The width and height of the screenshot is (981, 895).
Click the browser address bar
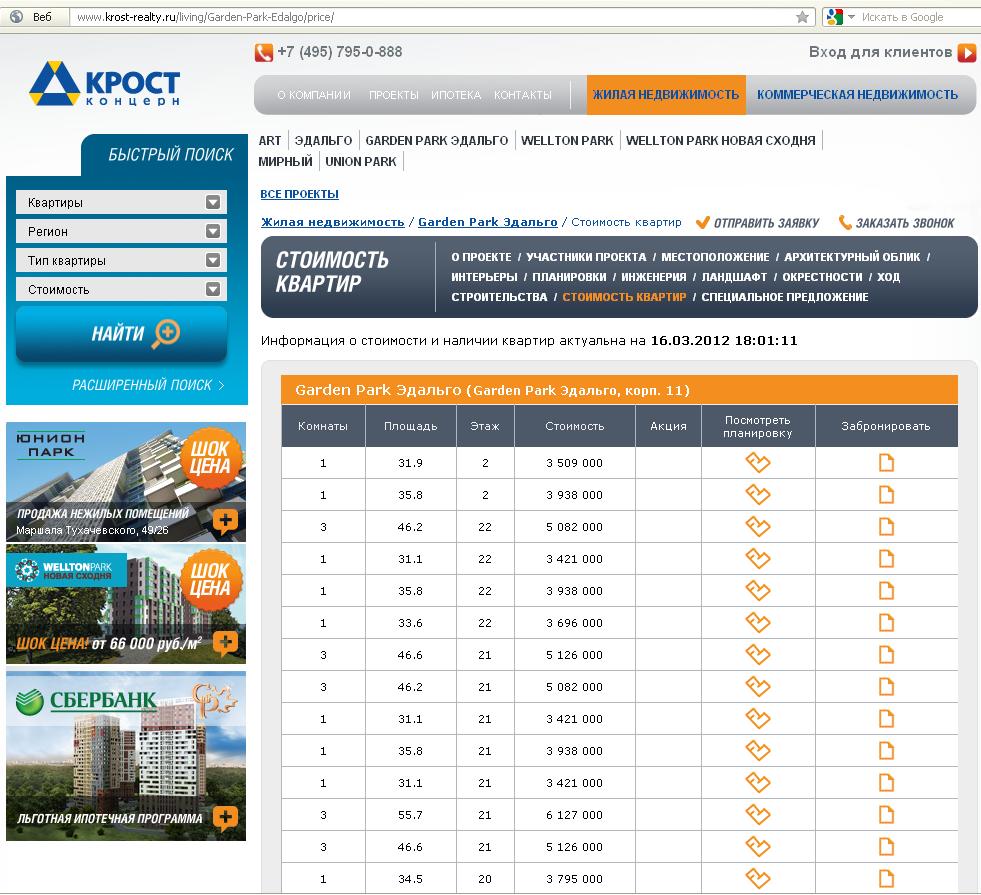pos(432,17)
